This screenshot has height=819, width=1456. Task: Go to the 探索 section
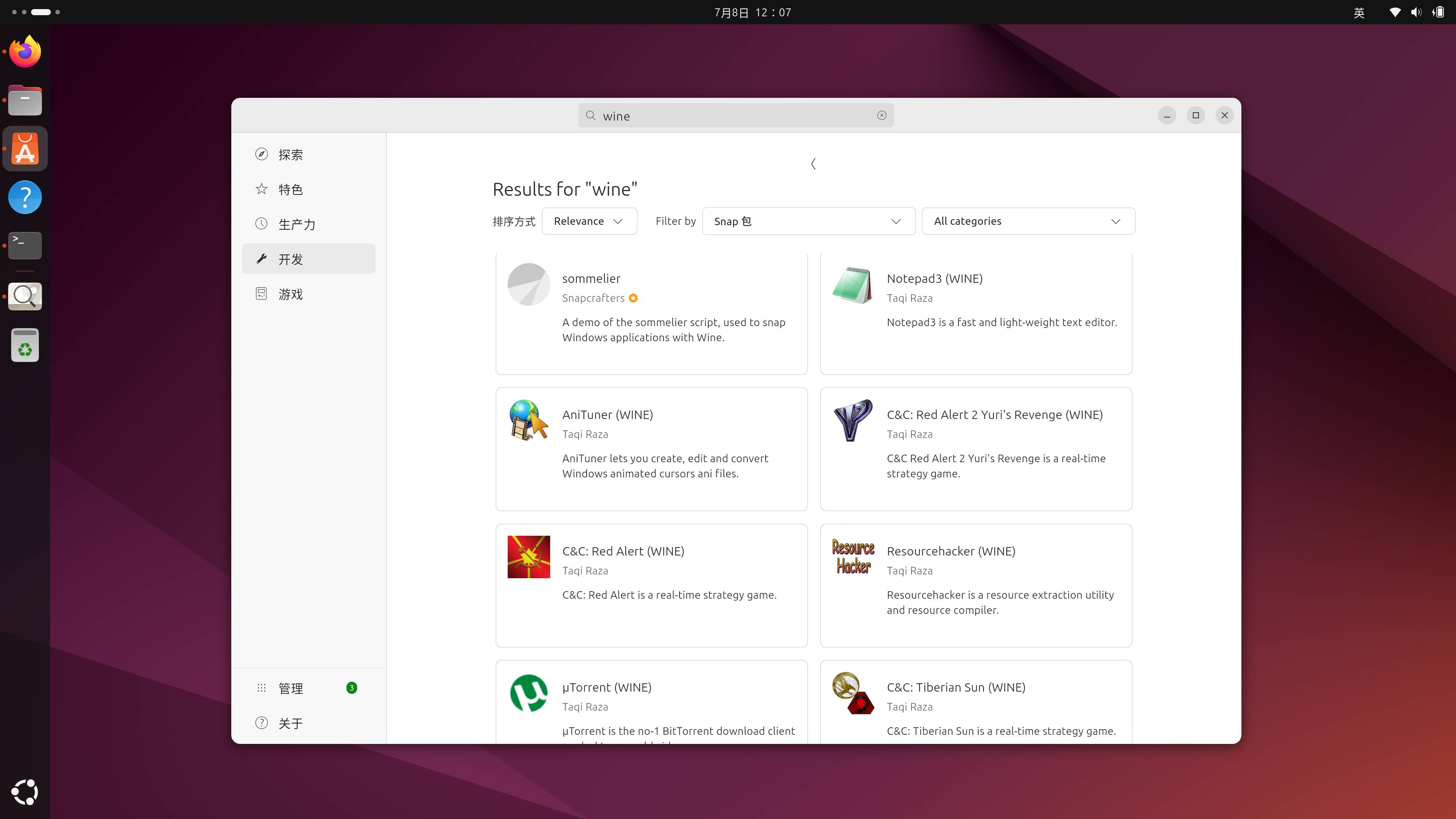tap(309, 154)
